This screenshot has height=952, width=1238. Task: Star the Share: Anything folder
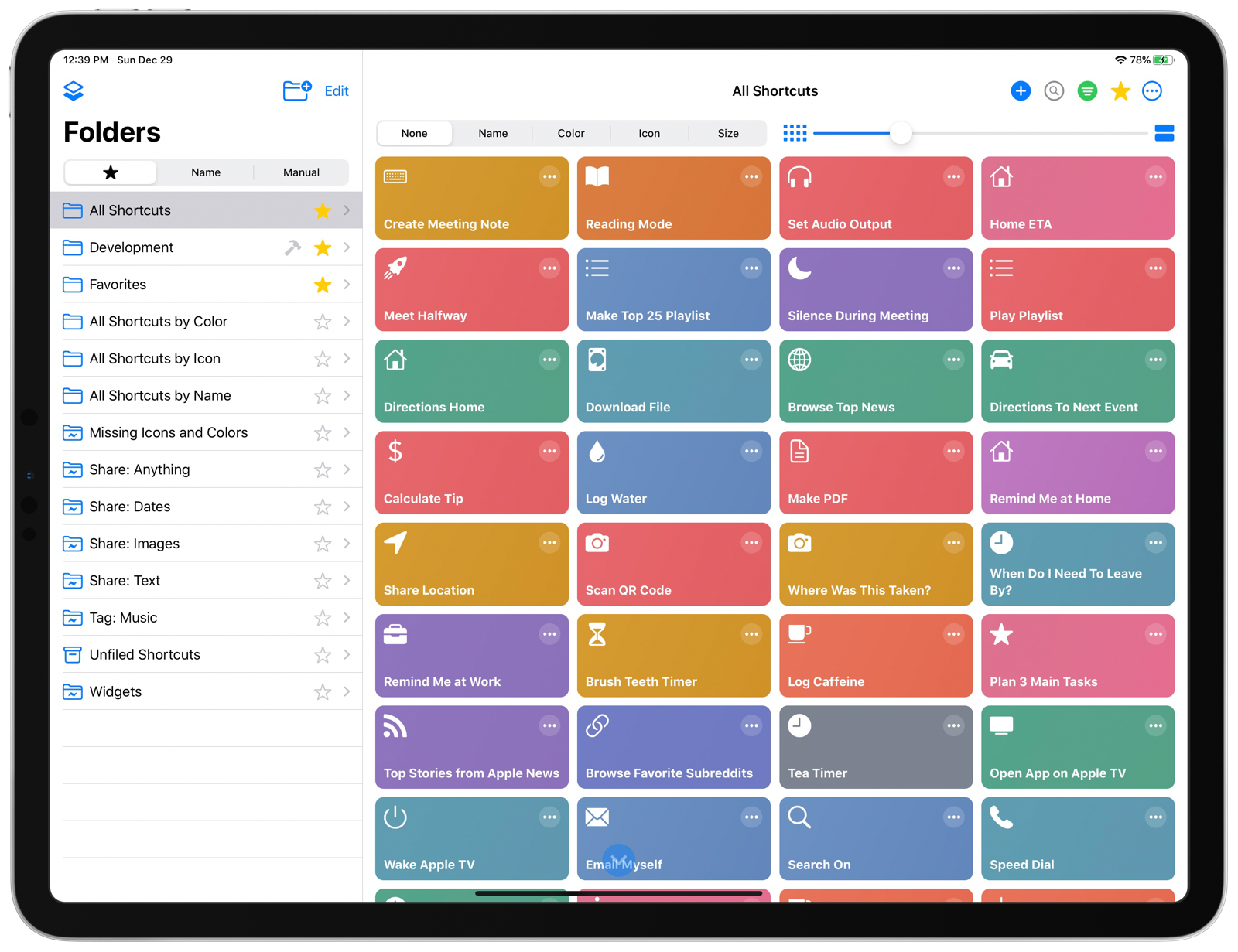(323, 469)
